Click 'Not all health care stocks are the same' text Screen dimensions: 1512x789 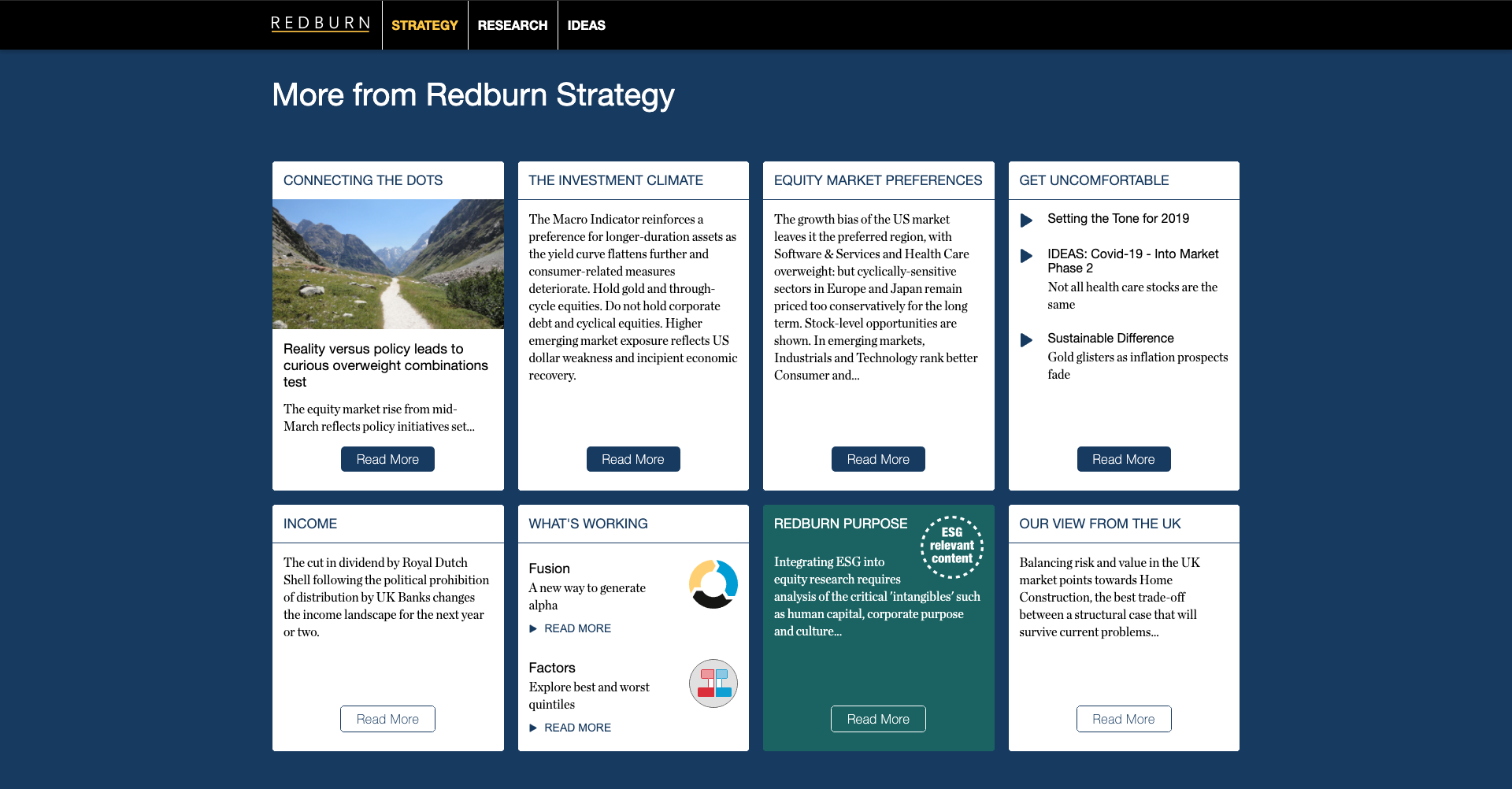click(x=1132, y=296)
